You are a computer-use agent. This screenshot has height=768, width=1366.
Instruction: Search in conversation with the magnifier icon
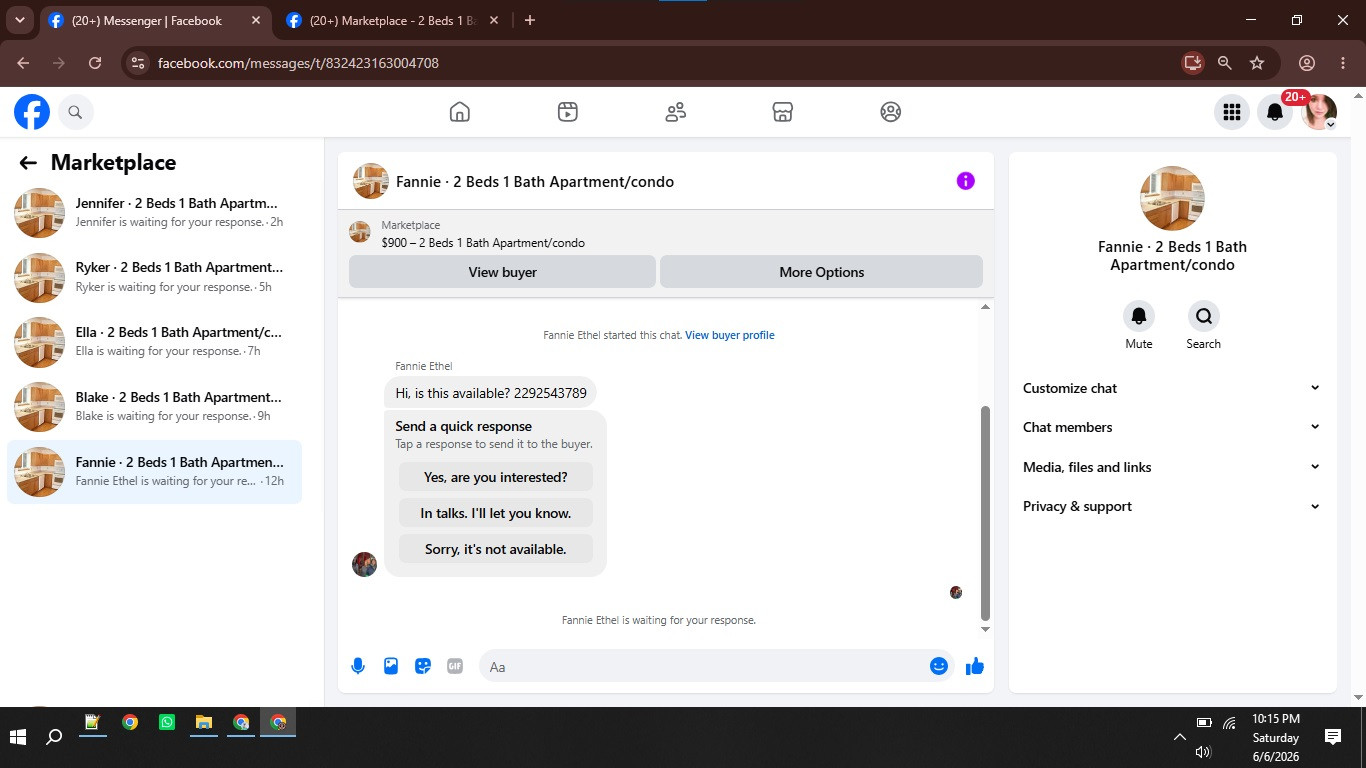click(x=1204, y=316)
